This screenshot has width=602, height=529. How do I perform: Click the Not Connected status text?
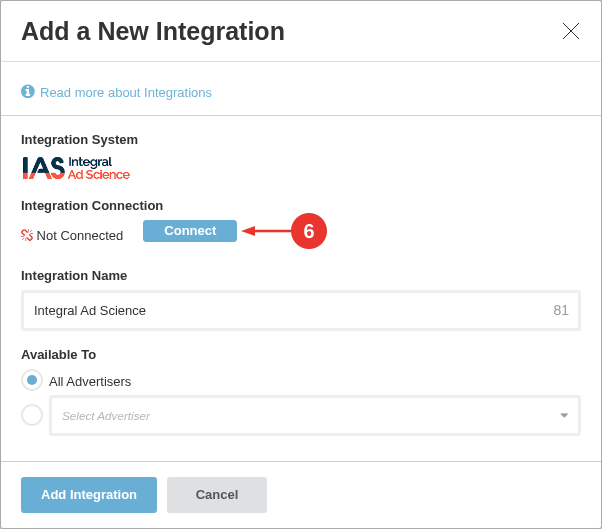80,235
